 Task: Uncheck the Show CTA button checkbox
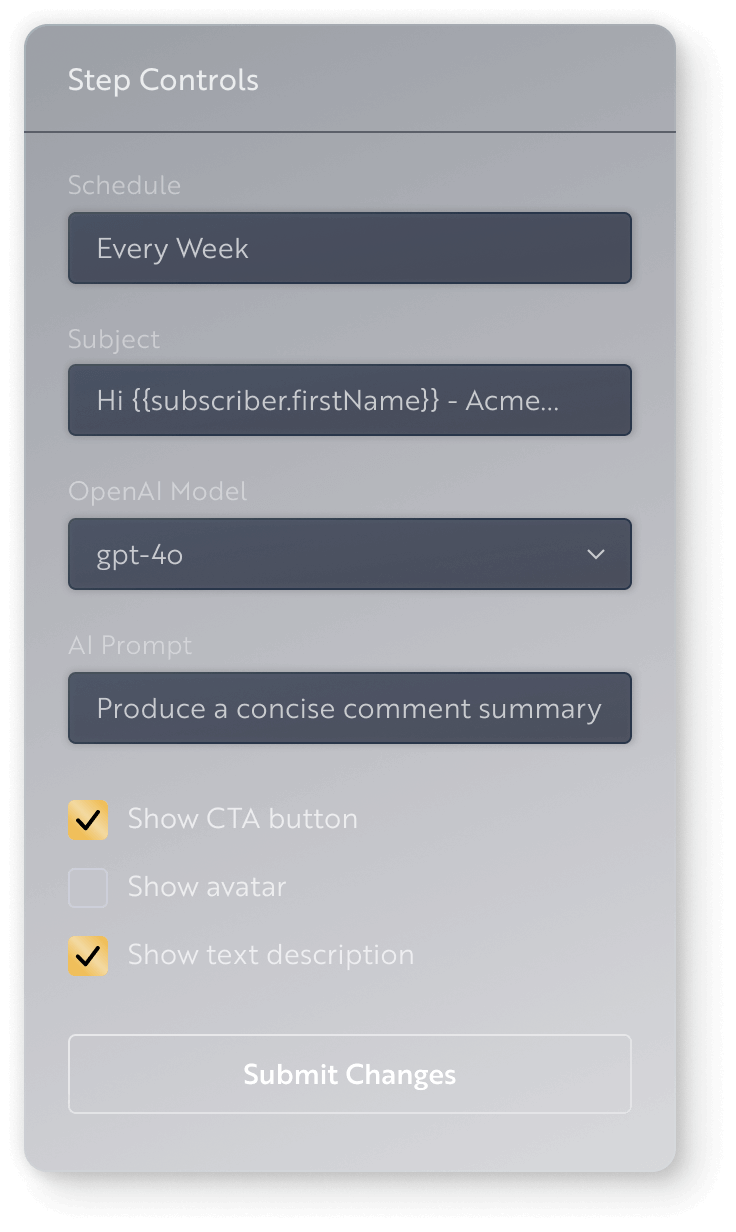[x=88, y=820]
